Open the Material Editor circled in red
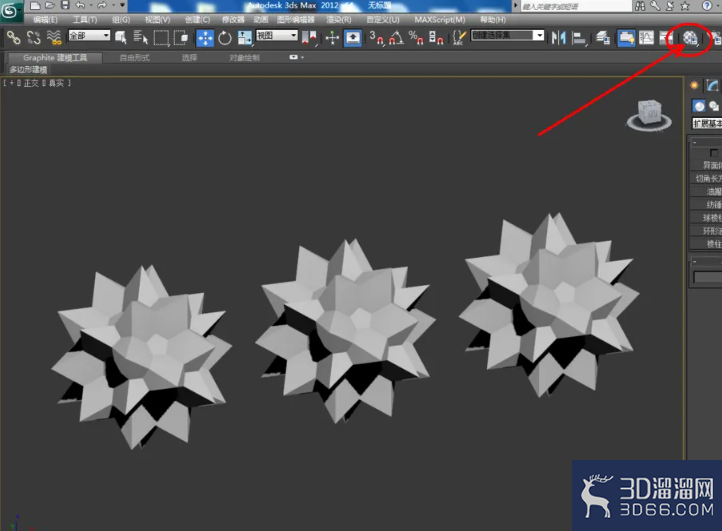Screen dimensions: 722x531 (690, 38)
